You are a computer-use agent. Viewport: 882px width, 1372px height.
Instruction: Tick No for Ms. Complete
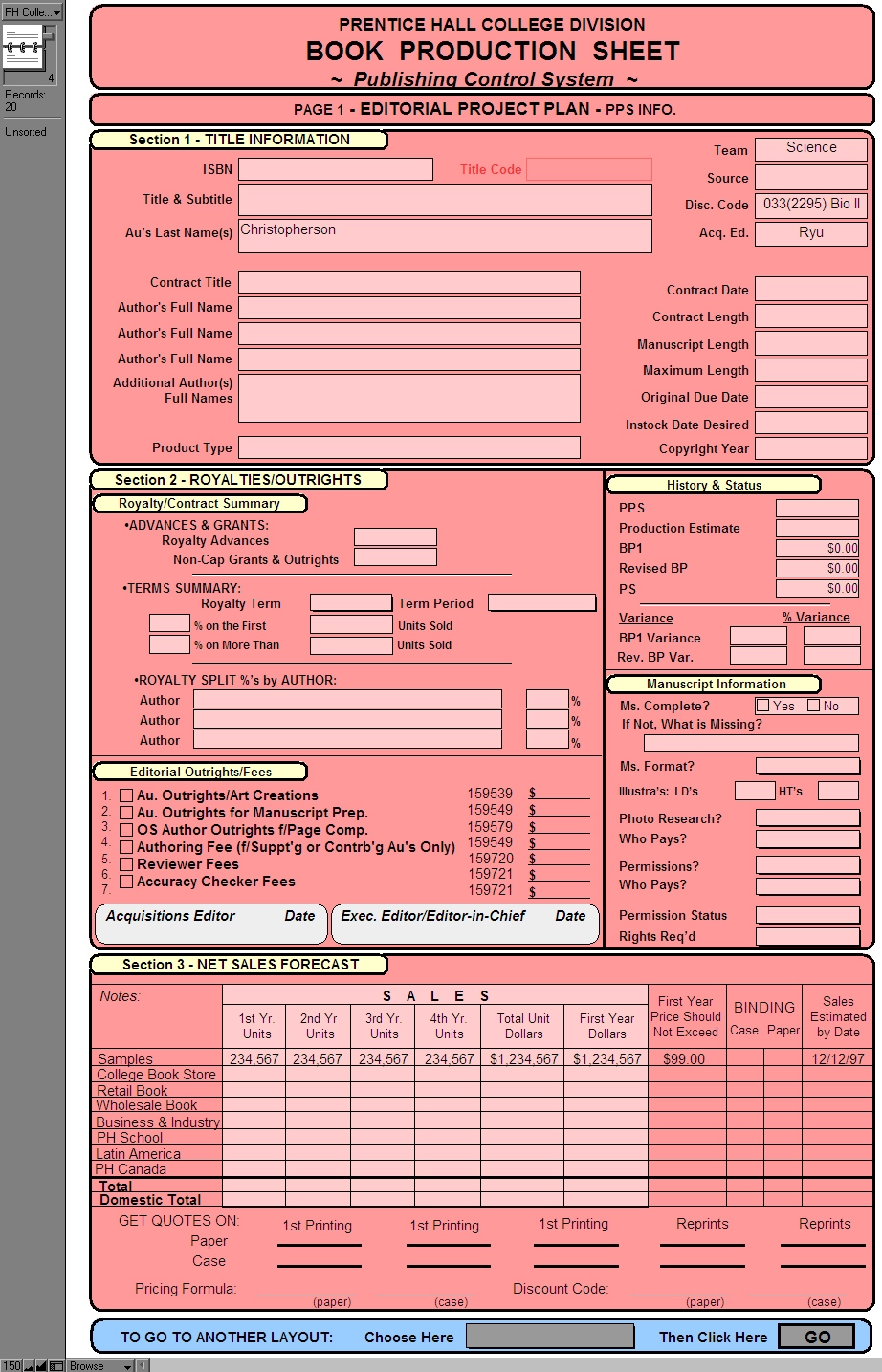[x=814, y=706]
